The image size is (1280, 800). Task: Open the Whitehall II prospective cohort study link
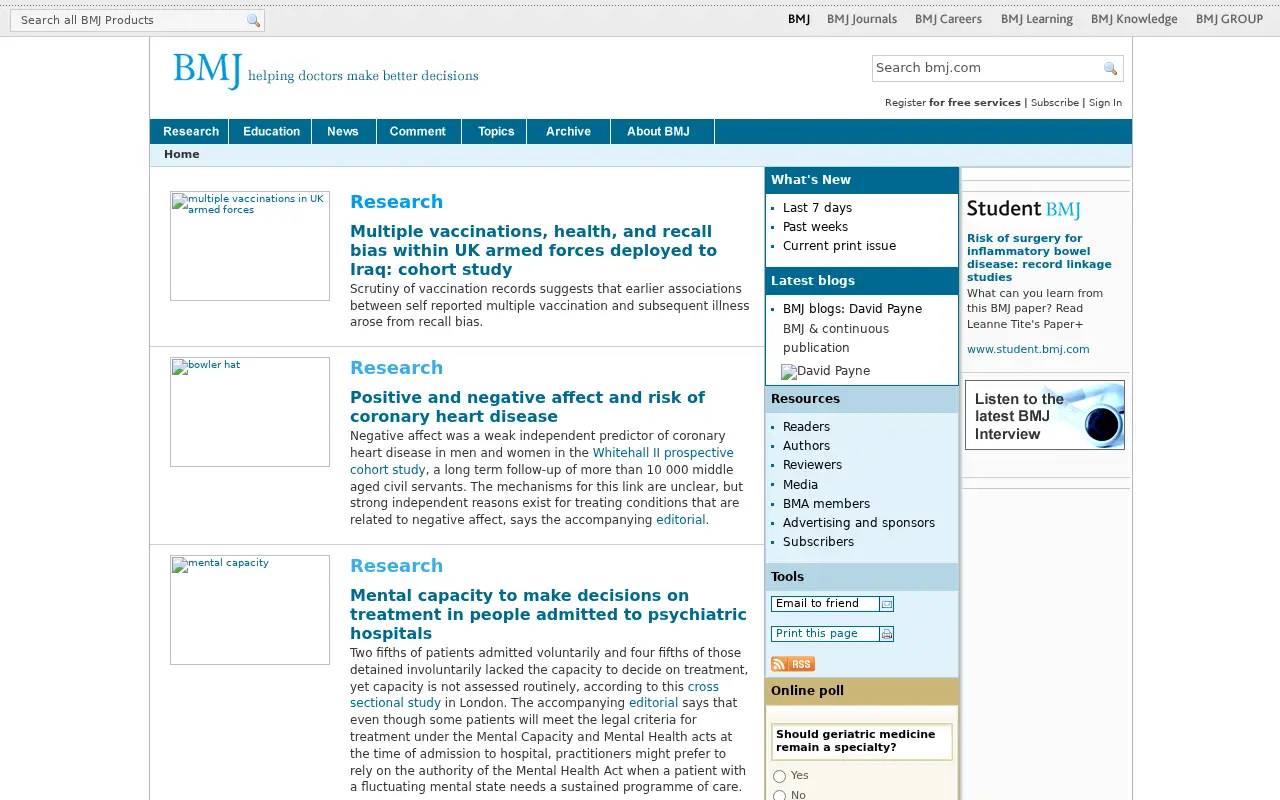pyautogui.click(x=542, y=461)
